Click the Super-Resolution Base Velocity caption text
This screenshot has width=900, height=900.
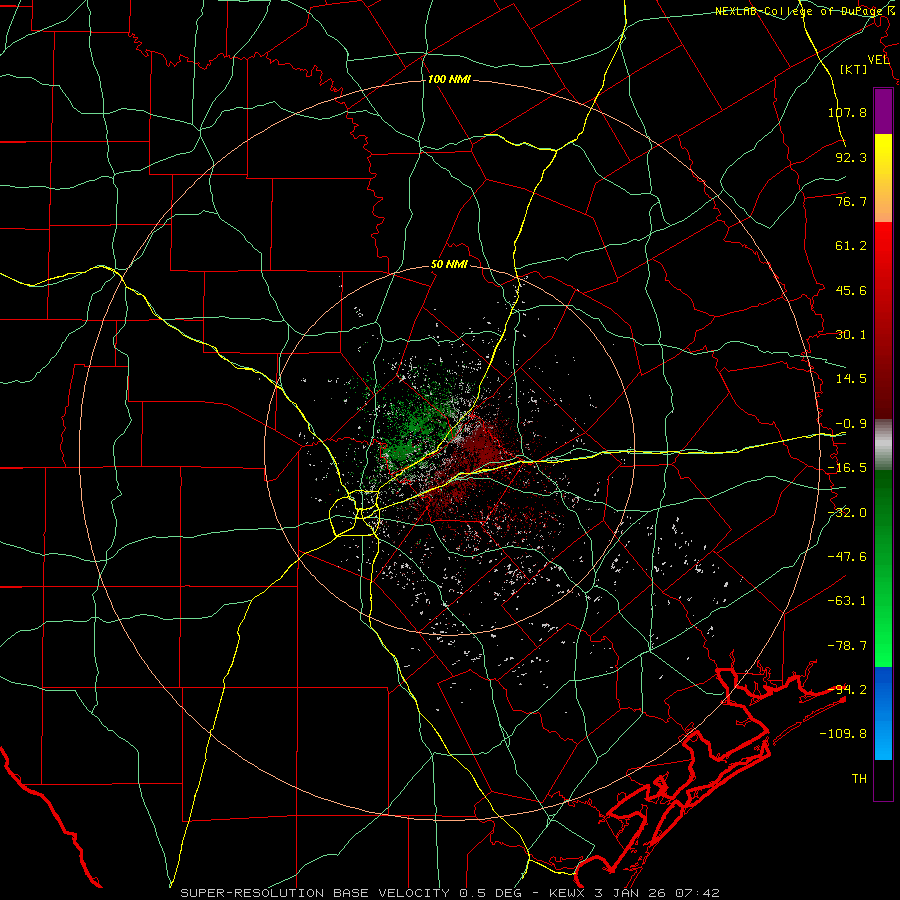tap(449, 893)
